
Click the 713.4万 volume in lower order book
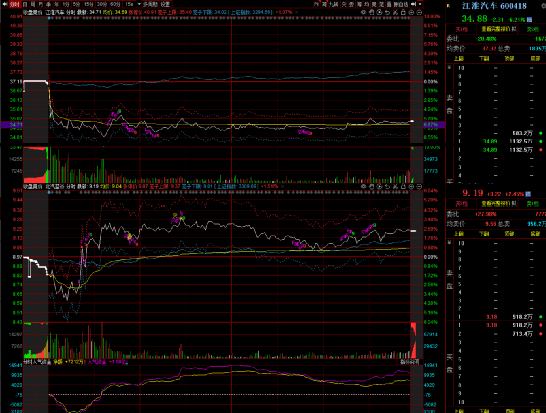[522, 334]
